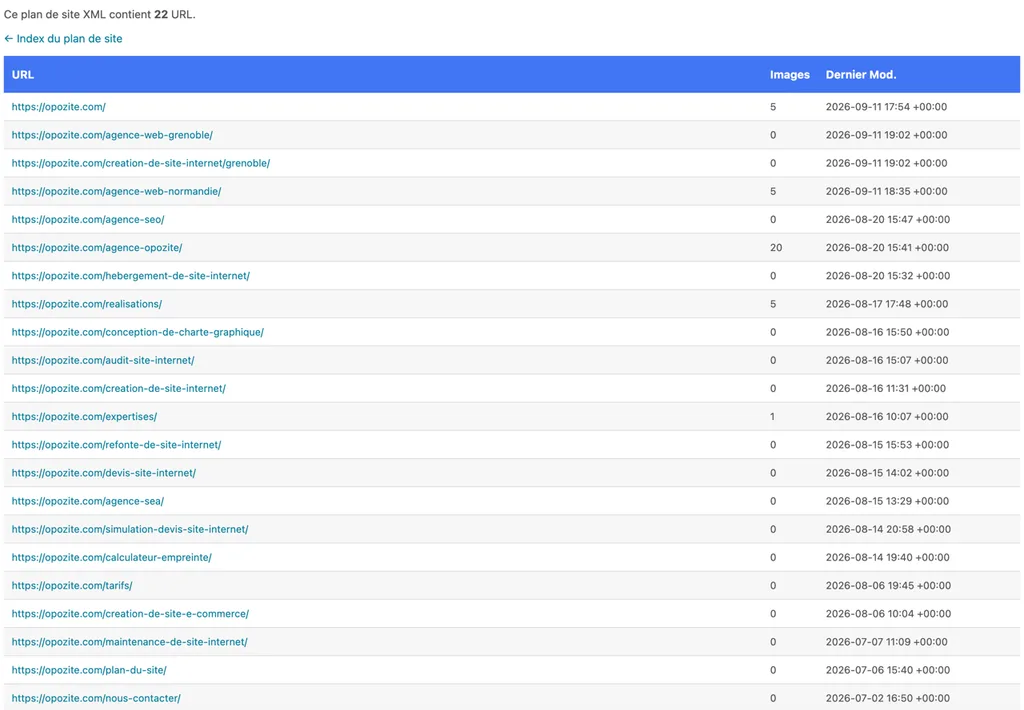Click the date 2026-08-06 19:45 +00:00
Image resolution: width=1024 pixels, height=710 pixels.
(x=888, y=585)
